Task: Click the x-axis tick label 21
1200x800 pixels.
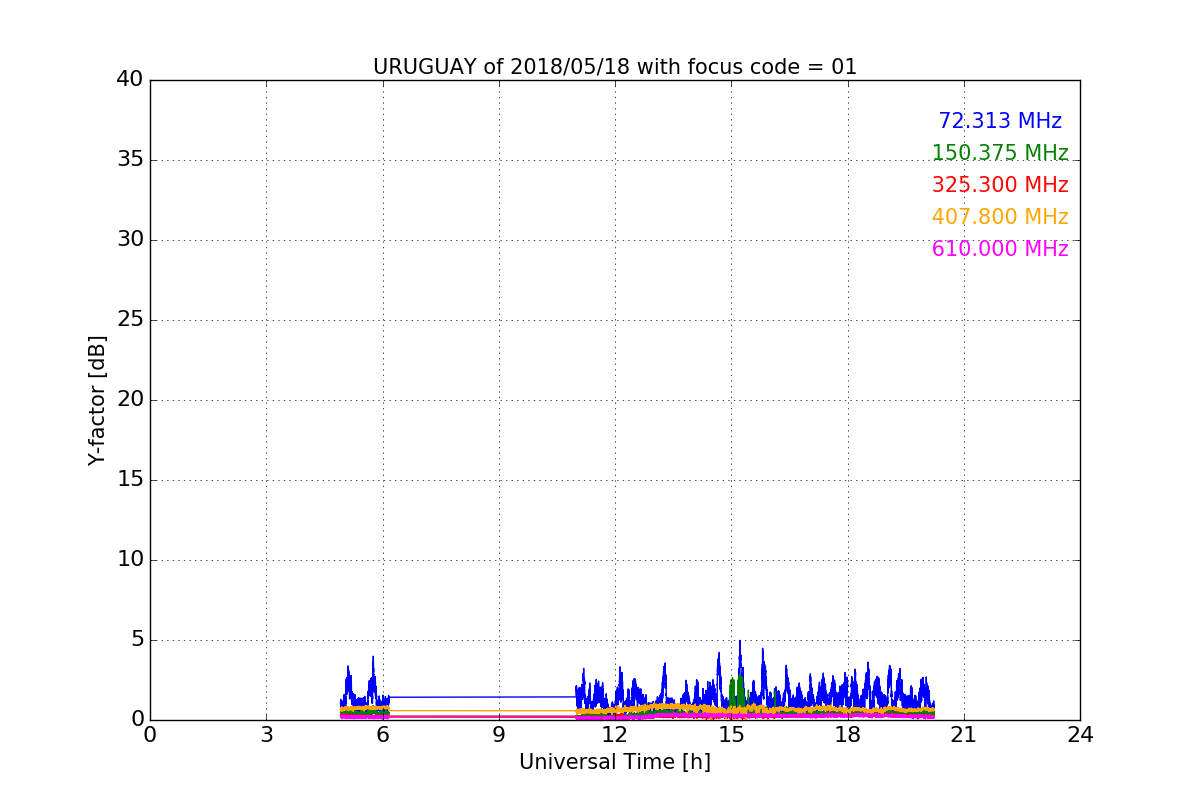Action: pos(964,734)
